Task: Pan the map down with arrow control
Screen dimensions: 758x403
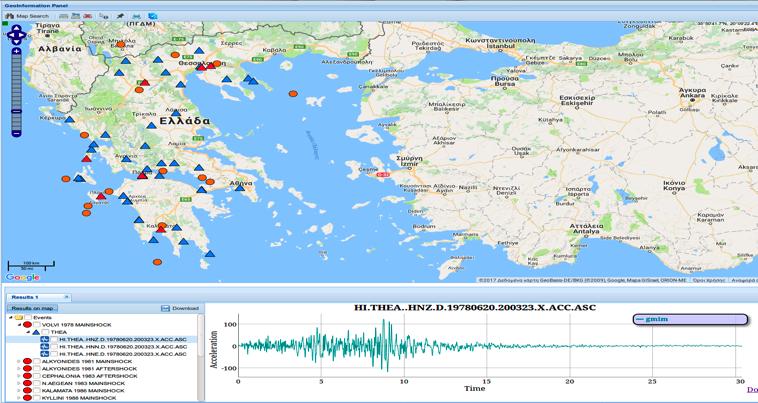Action: 16,42
